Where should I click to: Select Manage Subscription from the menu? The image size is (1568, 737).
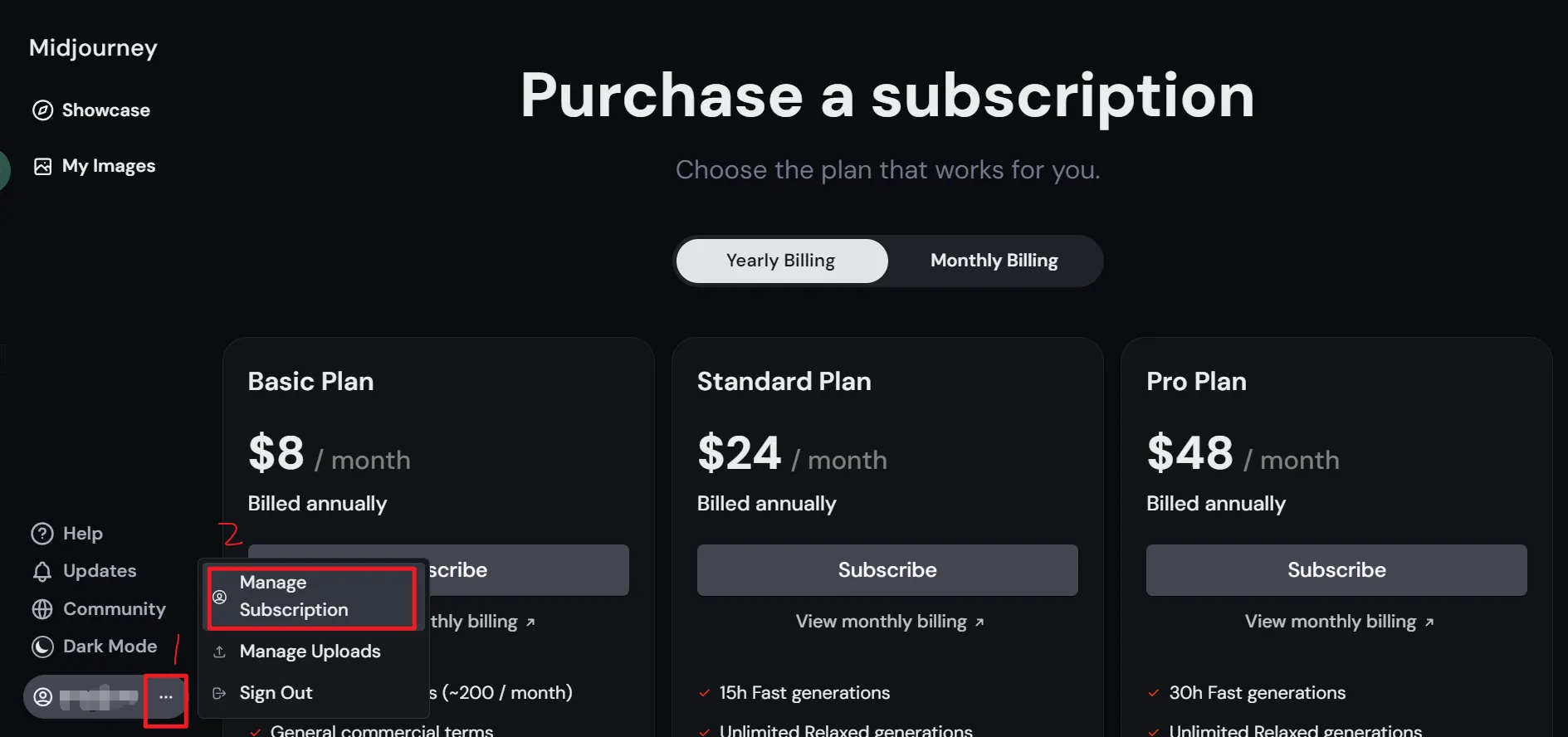click(x=294, y=597)
